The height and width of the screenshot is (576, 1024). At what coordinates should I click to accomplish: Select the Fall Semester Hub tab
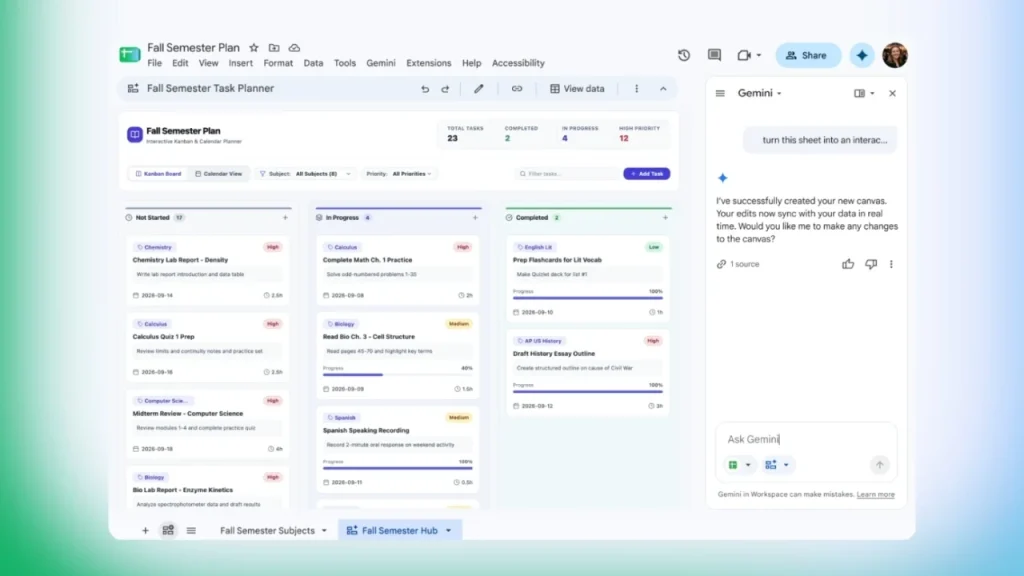400,530
